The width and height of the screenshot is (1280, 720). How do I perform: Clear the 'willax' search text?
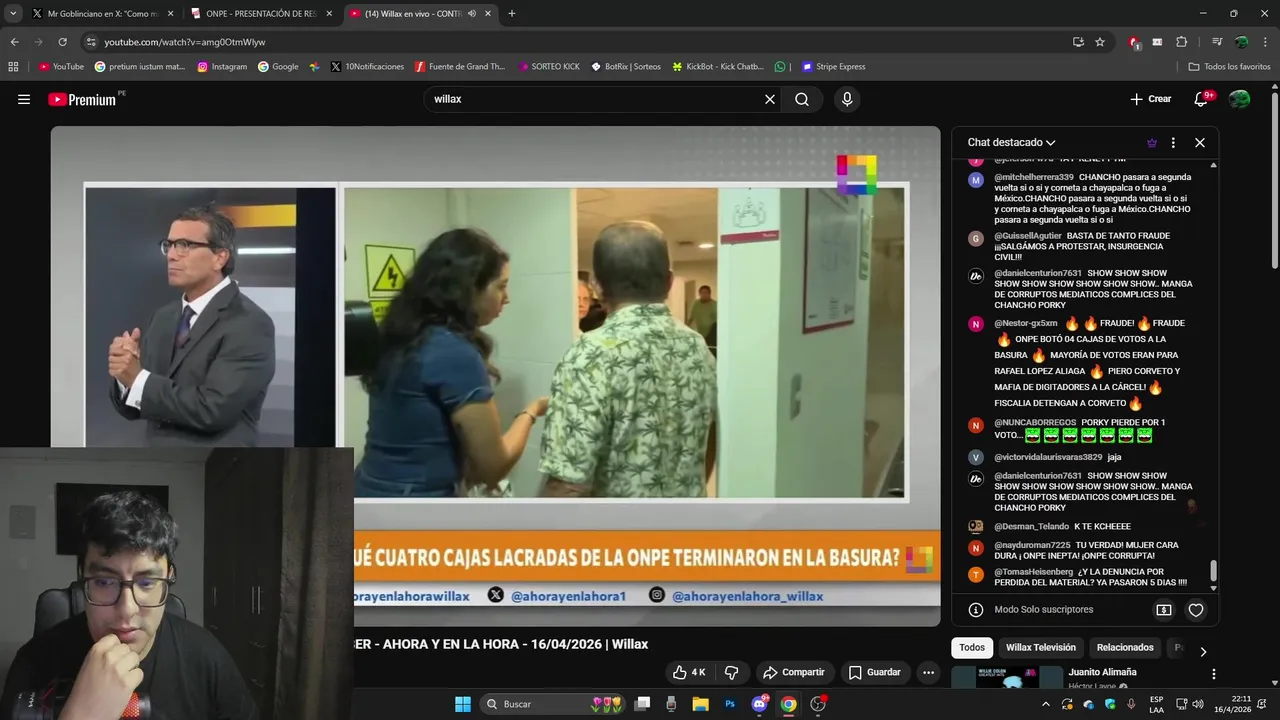(x=770, y=99)
